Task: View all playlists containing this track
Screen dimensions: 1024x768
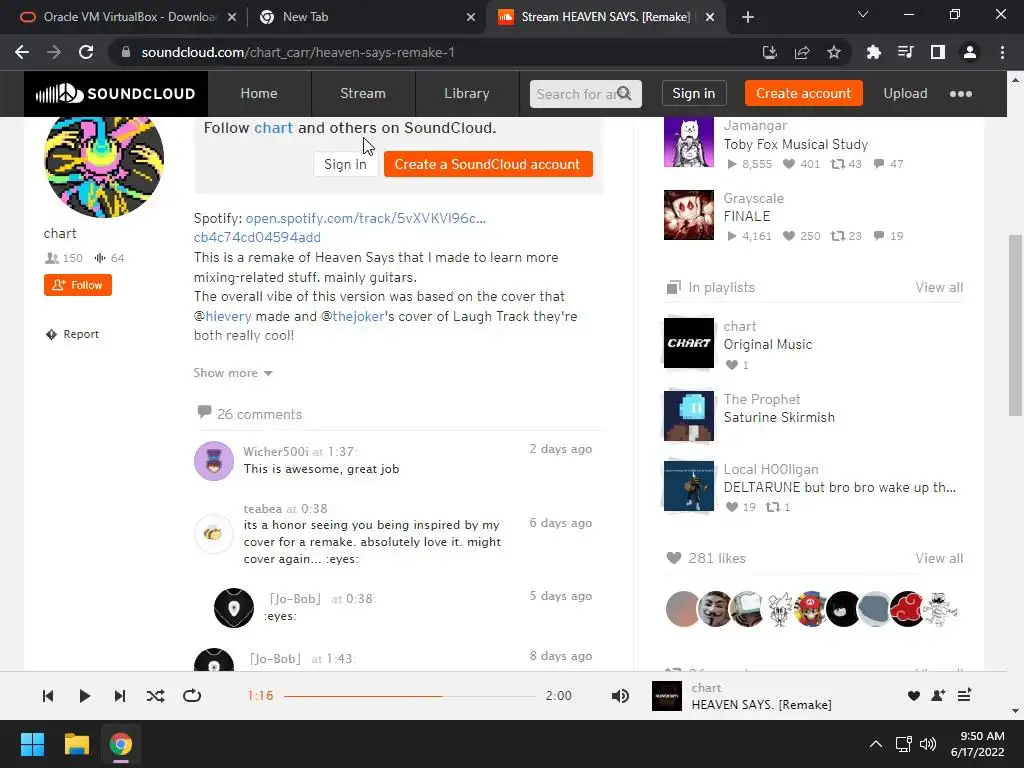Action: pyautogui.click(x=939, y=287)
